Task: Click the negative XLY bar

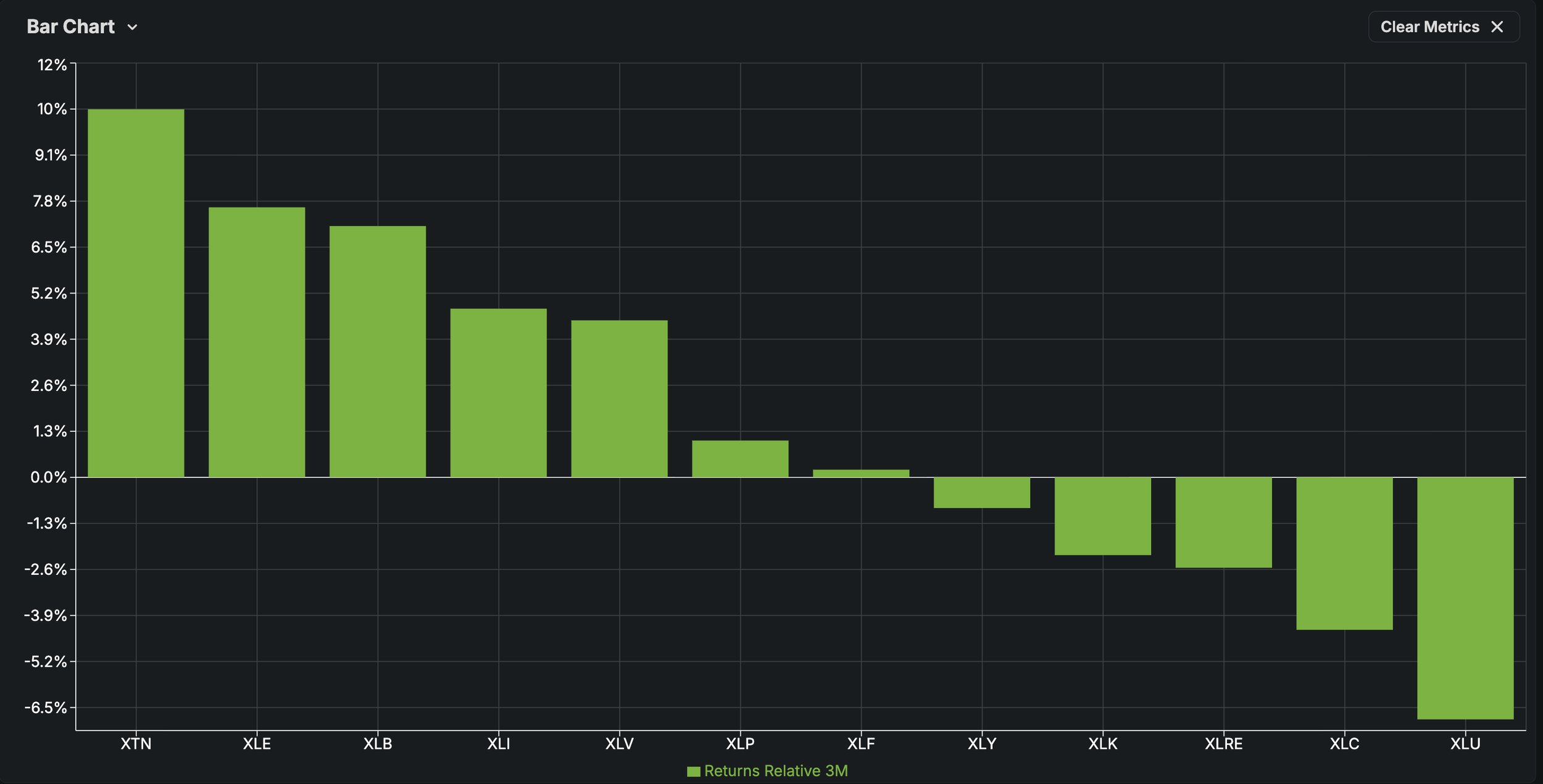Action: [981, 493]
